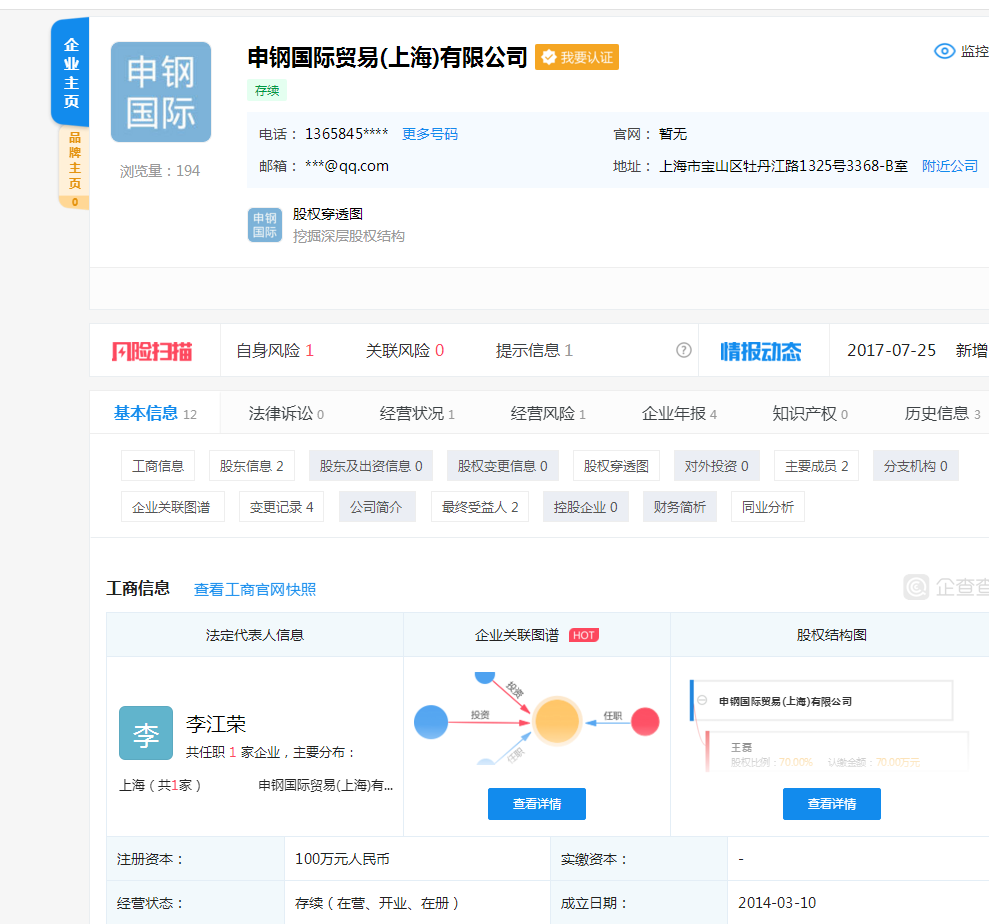Click the 我要认证 verification badge
Image resolution: width=989 pixels, height=924 pixels.
[x=577, y=58]
